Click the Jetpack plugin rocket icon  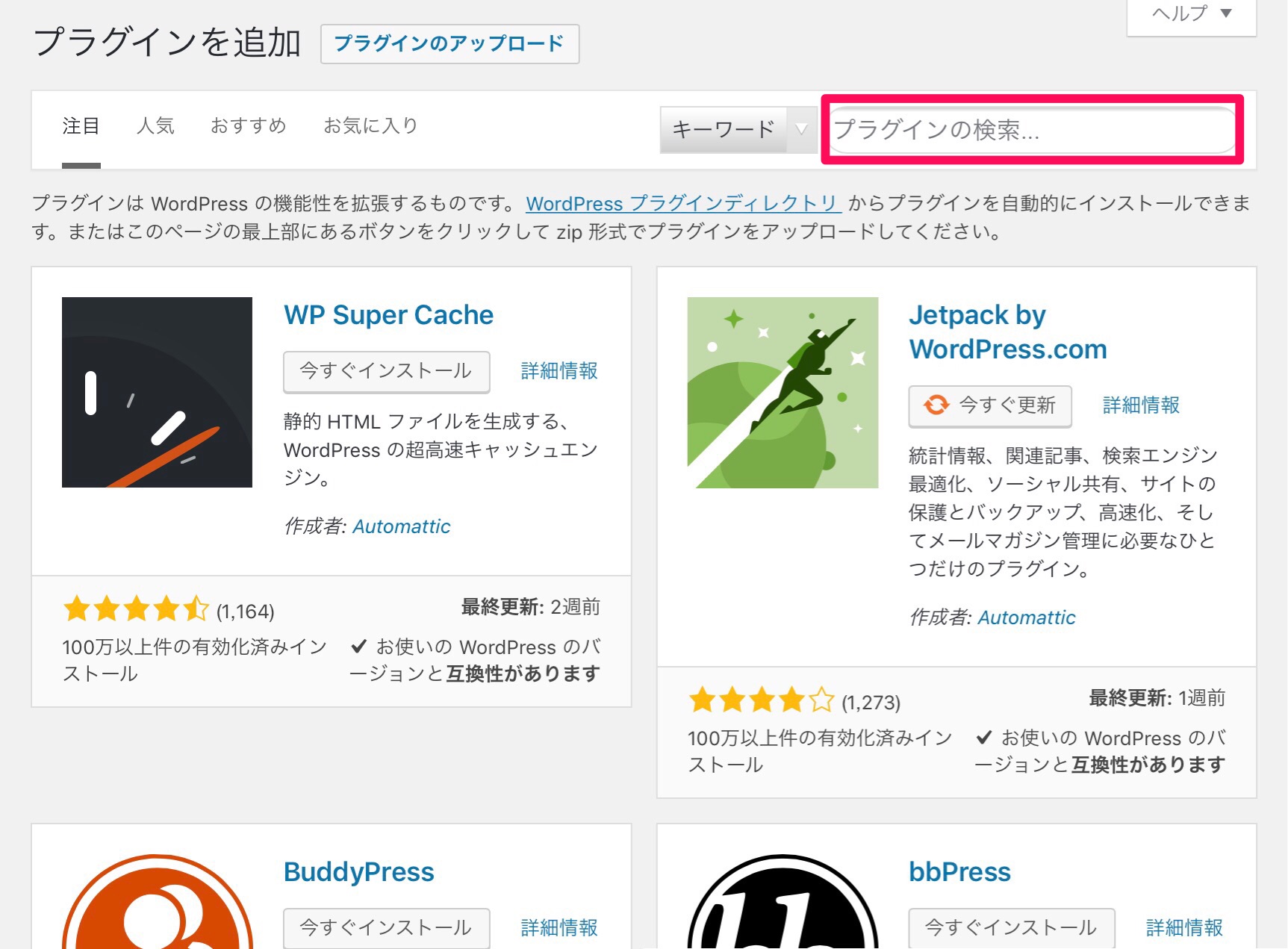coord(783,393)
